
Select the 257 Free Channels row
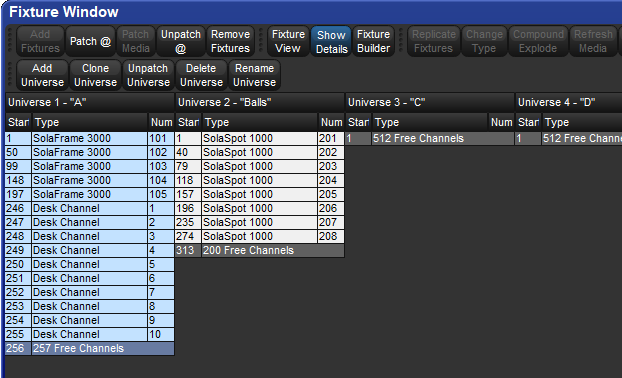90,348
